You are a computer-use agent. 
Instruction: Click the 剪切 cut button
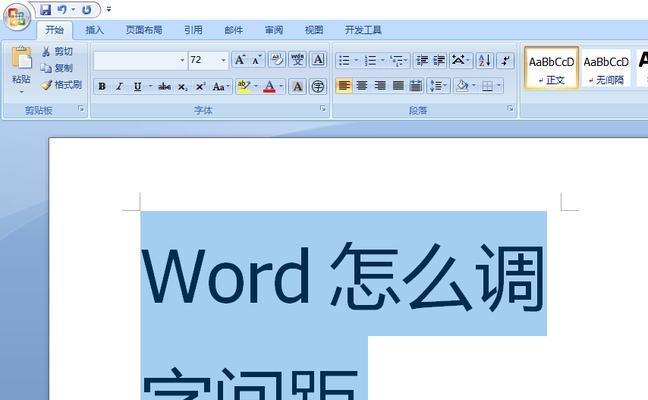(57, 52)
